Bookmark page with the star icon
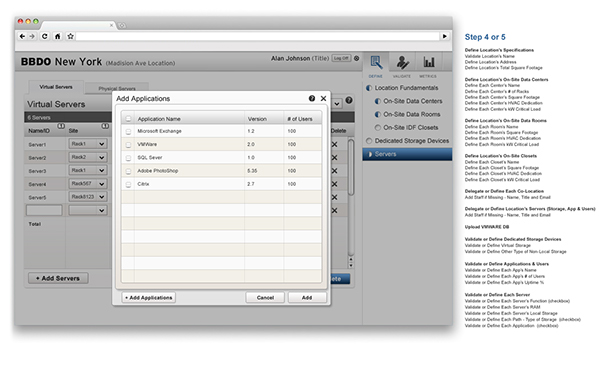This screenshot has height=388, width=600. 70,36
